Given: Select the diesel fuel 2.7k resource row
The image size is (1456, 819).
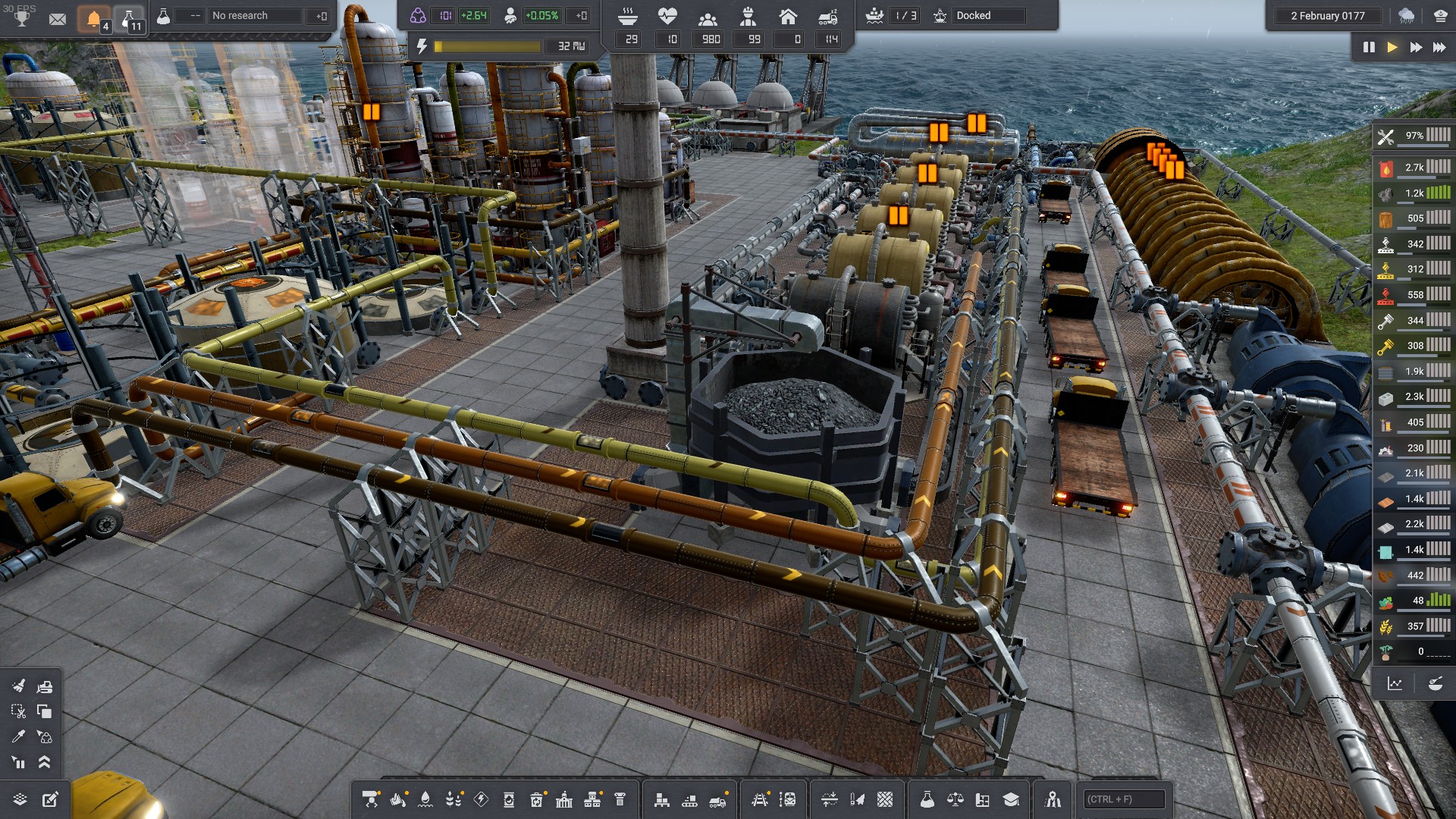Looking at the screenshot, I should coord(1414,168).
